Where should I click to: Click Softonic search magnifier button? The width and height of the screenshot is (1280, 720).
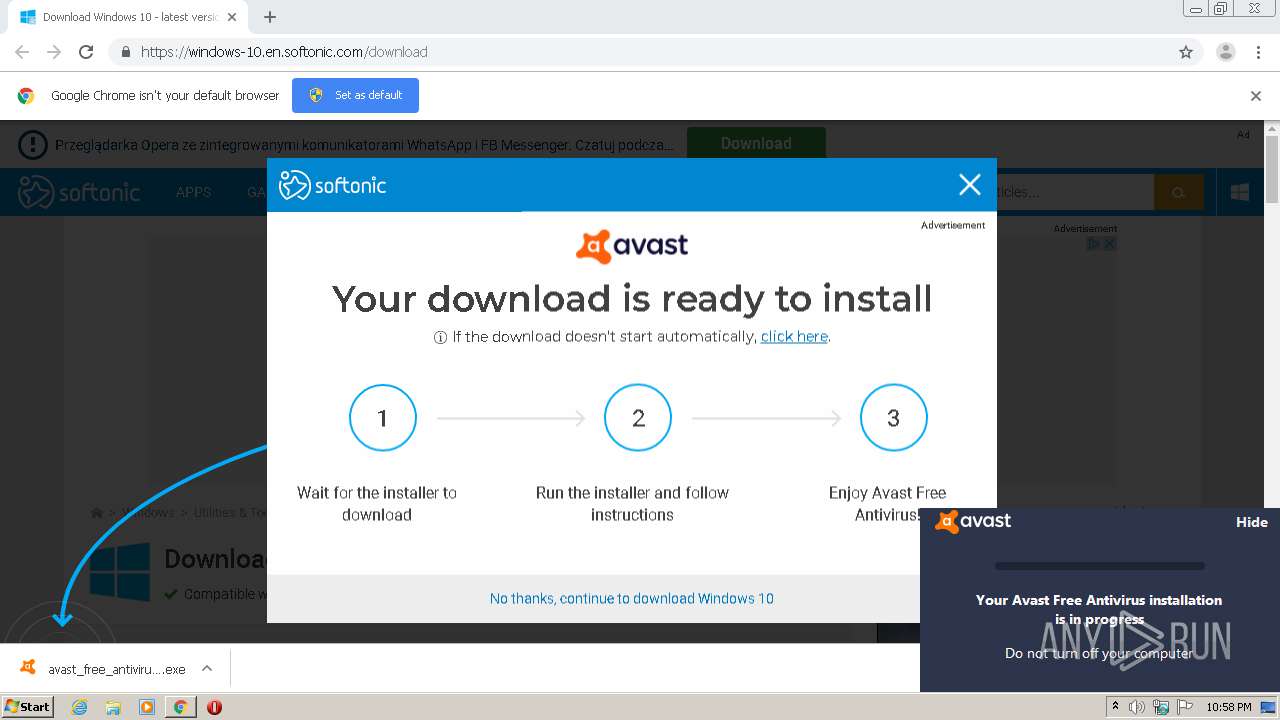(1179, 192)
